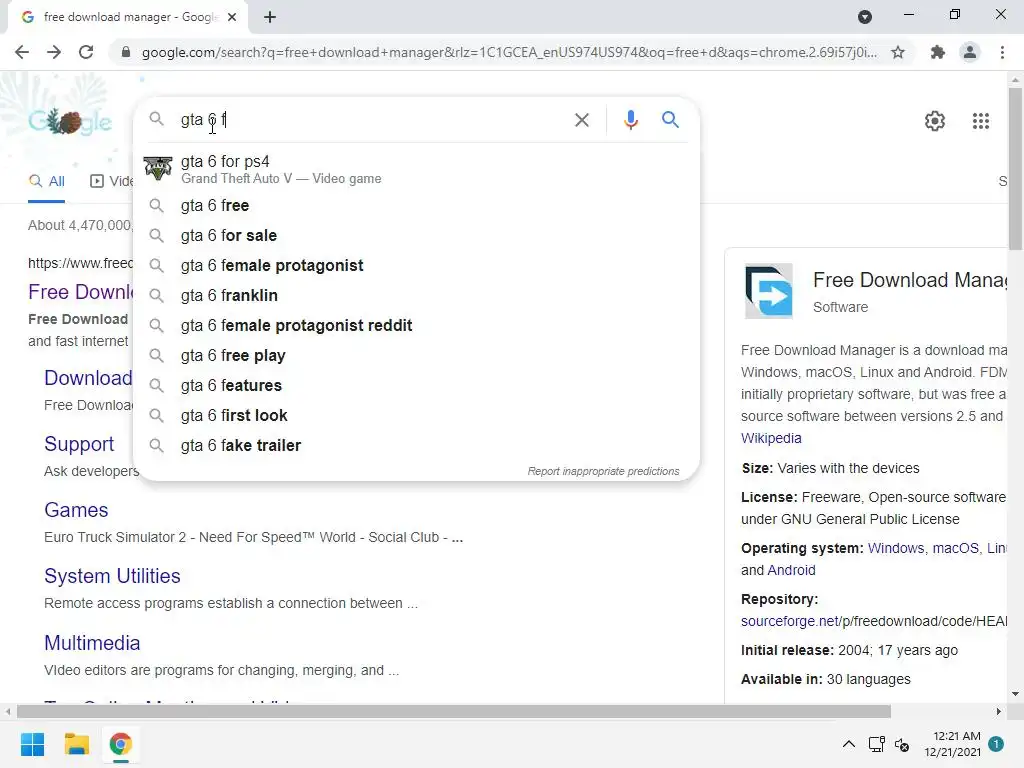Click scroll right arrow on horizontal scrollbar
The width and height of the screenshot is (1024, 768).
998,711
